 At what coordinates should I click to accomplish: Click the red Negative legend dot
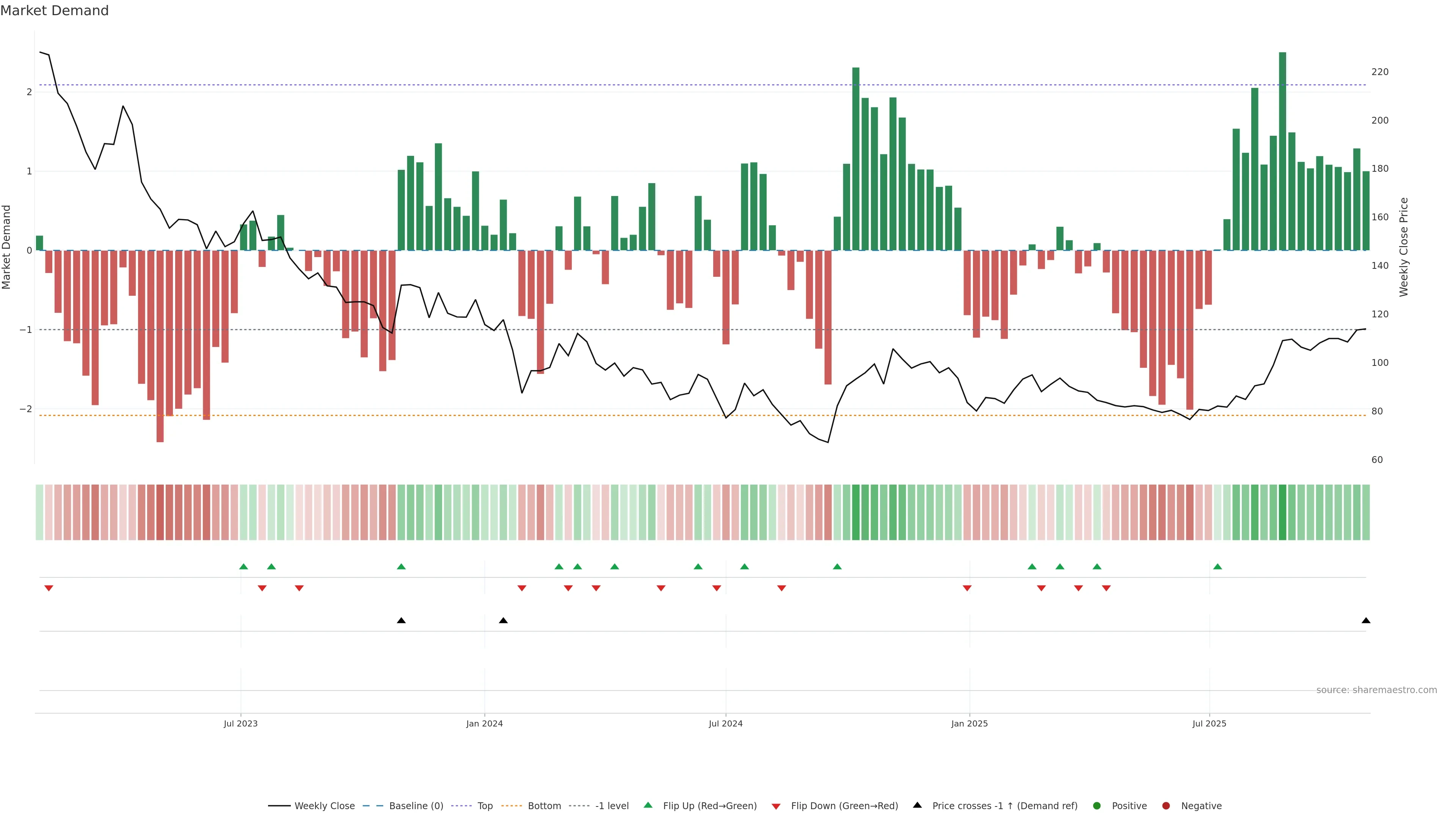[1166, 806]
